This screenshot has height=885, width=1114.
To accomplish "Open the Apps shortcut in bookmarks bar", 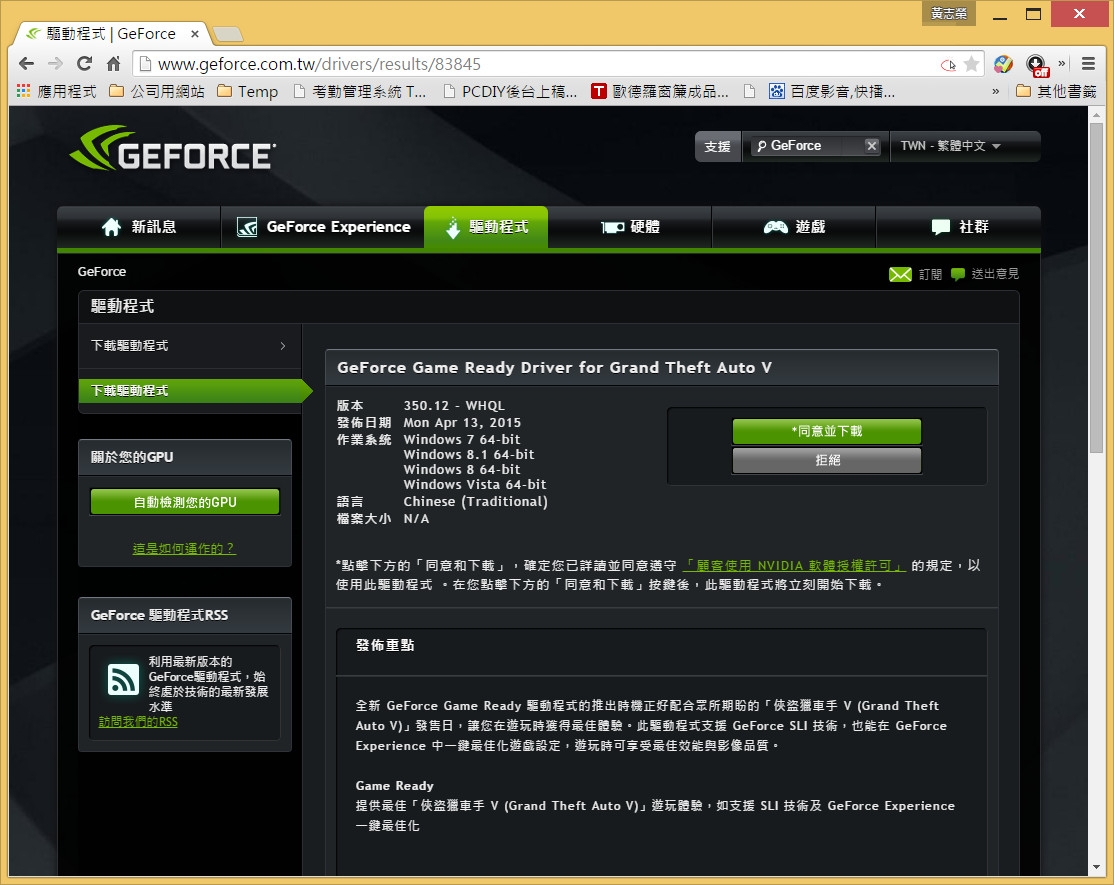I will tap(56, 92).
